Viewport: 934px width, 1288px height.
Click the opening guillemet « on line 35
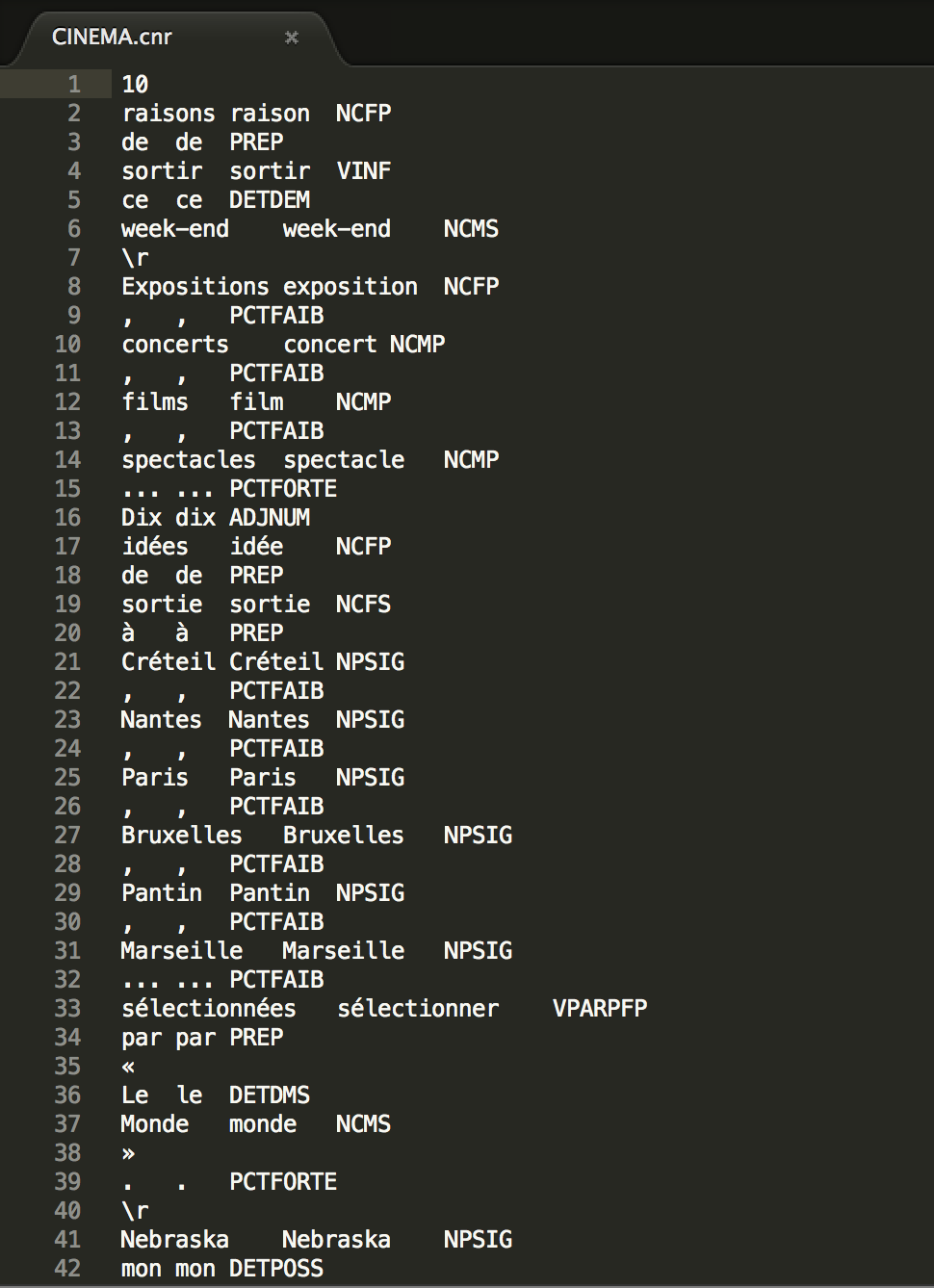tap(129, 1067)
